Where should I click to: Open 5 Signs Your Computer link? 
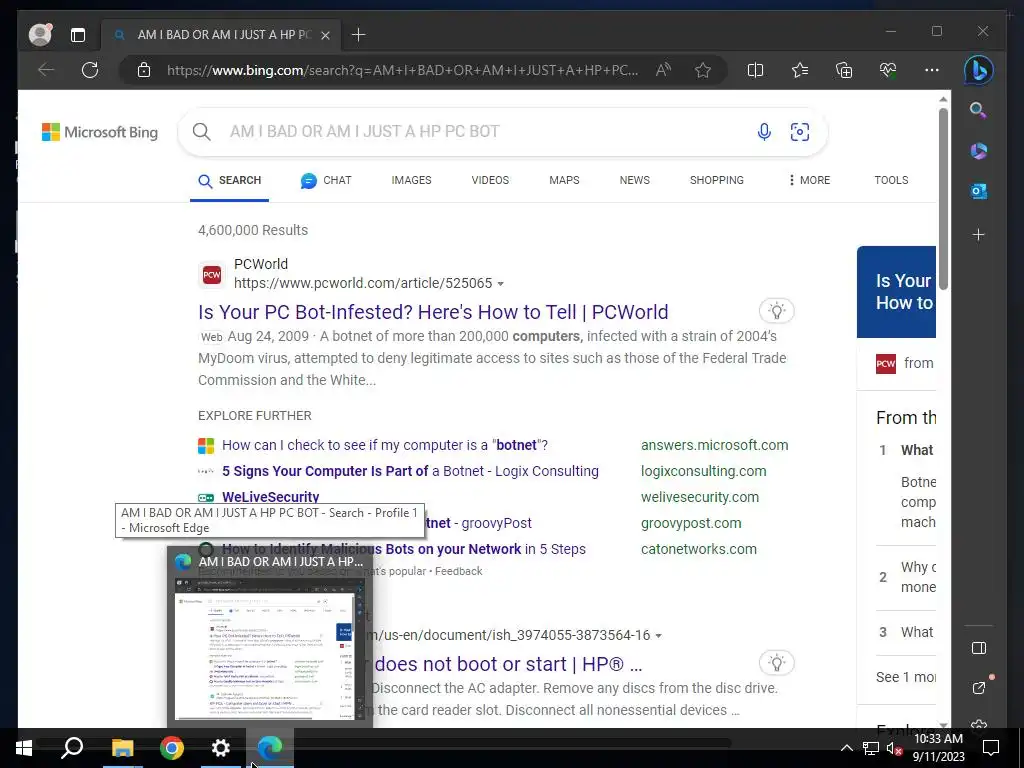tap(410, 472)
